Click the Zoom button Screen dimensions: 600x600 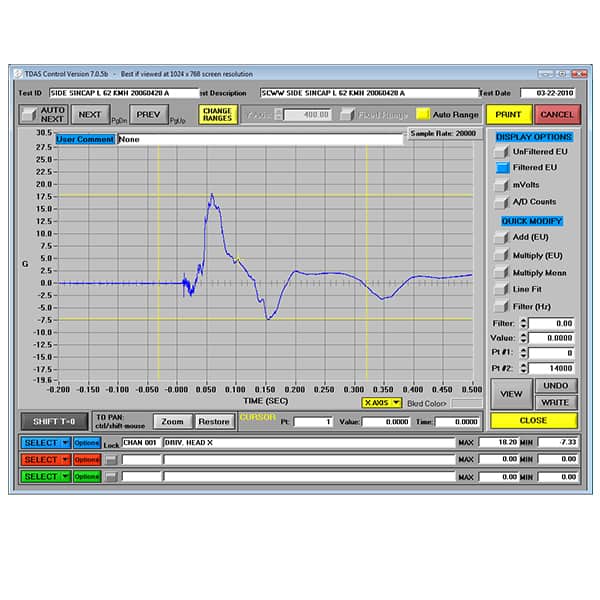pyautogui.click(x=173, y=422)
